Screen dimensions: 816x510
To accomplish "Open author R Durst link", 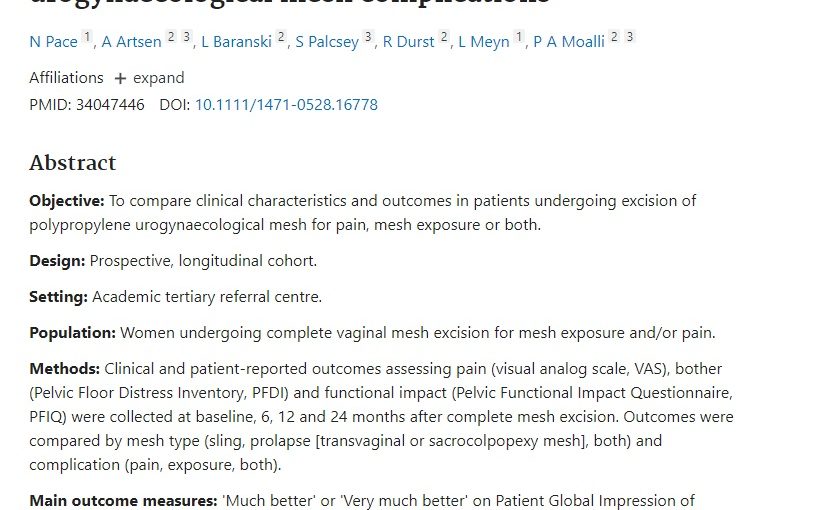I will (408, 42).
